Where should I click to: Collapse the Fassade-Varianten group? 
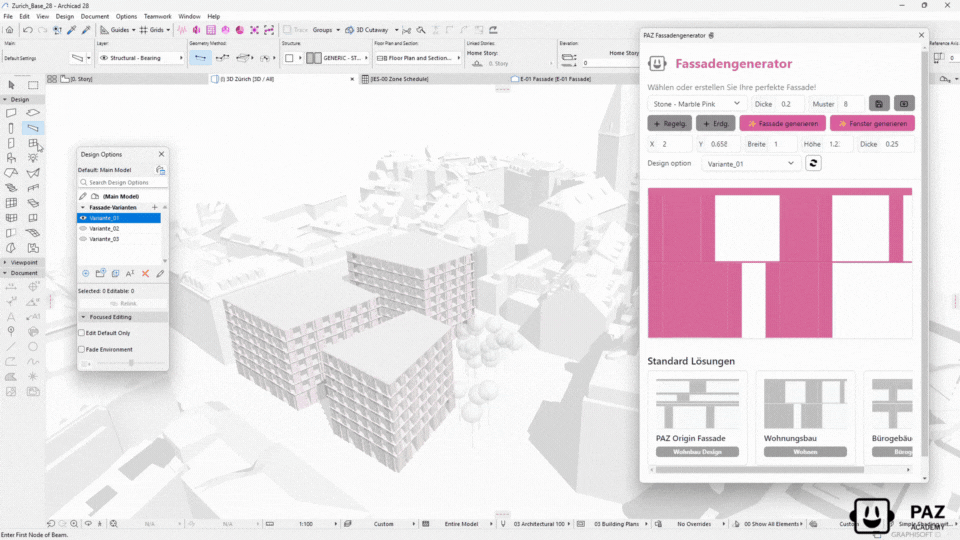pos(83,208)
